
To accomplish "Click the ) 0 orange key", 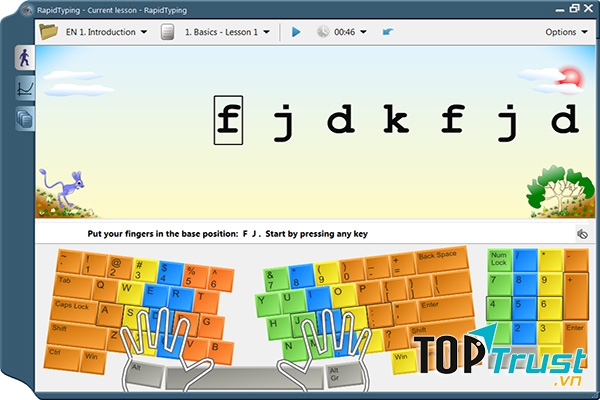I will [x=351, y=271].
